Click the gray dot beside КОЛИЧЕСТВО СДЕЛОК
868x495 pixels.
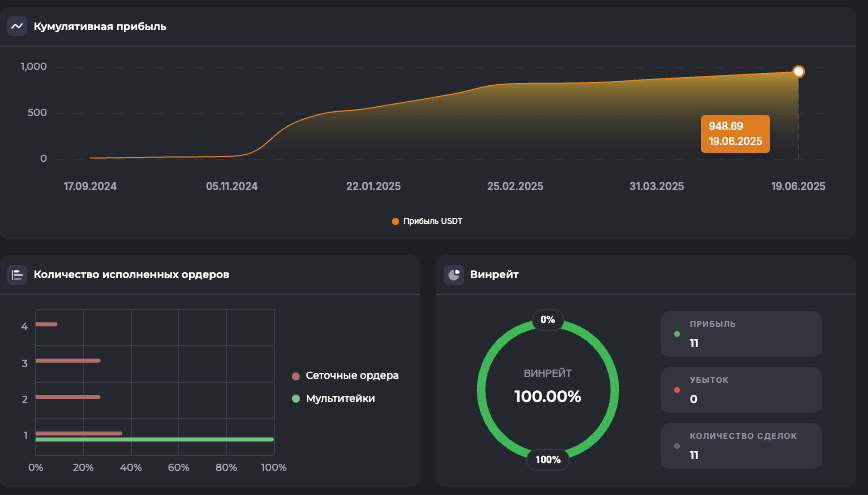[x=677, y=446]
